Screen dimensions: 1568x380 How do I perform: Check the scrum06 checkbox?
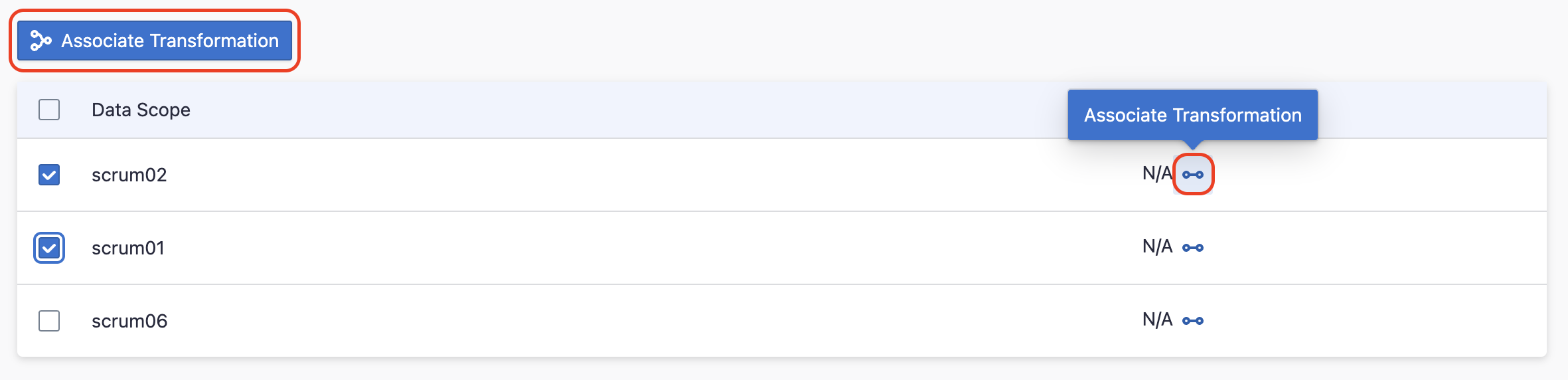[49, 321]
